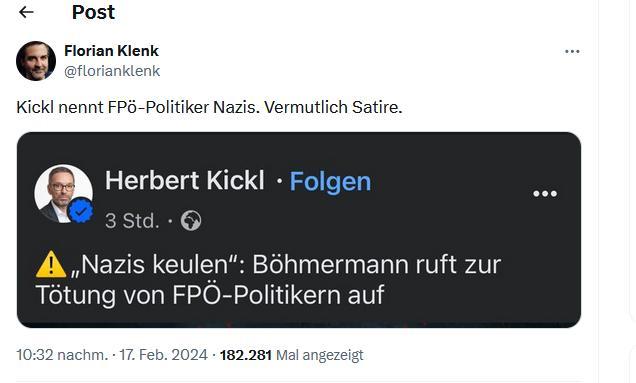
Task: Click the globe public visibility icon
Action: point(191,221)
